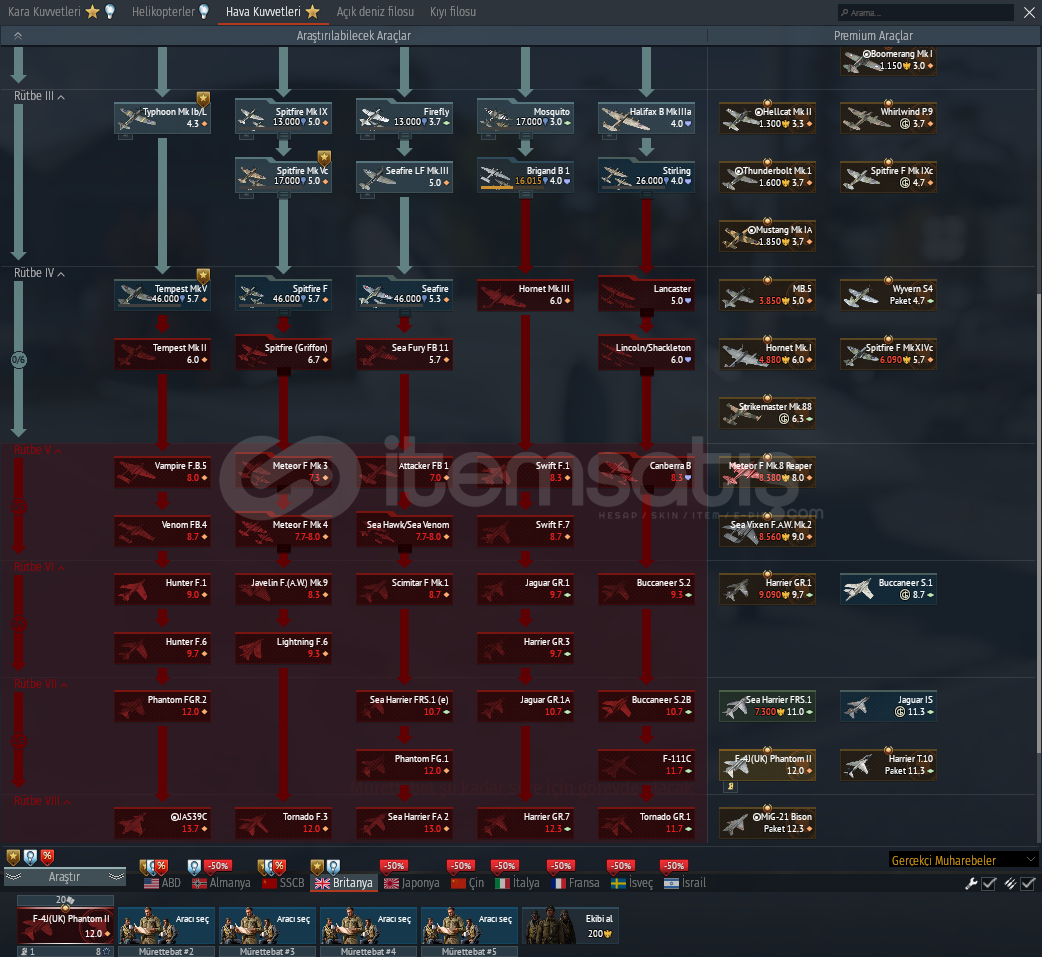
Task: Click the Araştır research button
Action: point(64,877)
